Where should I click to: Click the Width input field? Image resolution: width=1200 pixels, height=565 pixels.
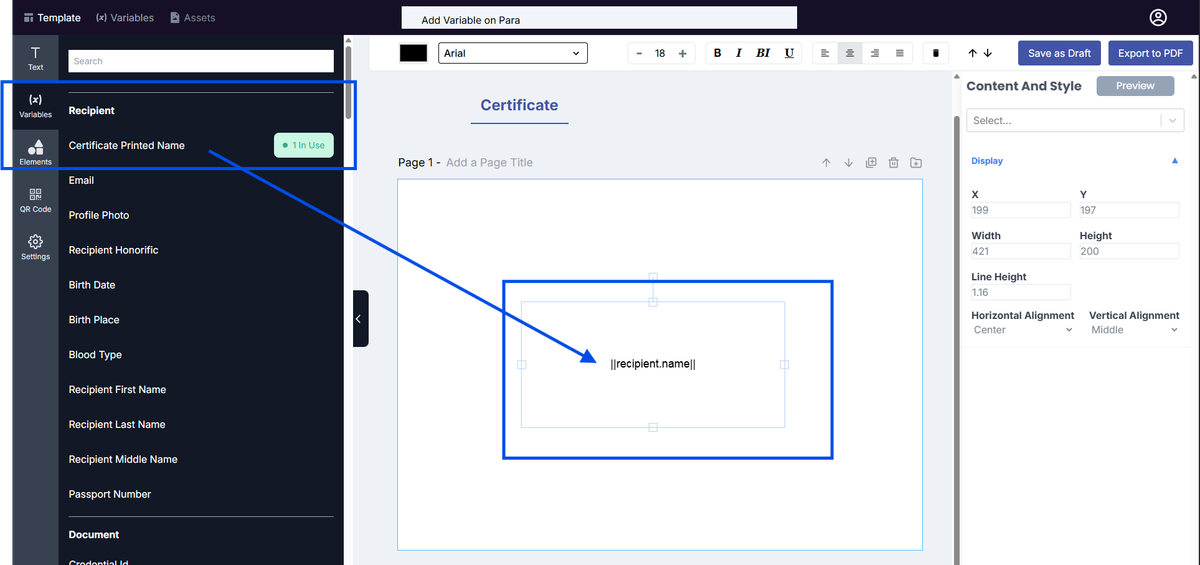[x=1021, y=251]
